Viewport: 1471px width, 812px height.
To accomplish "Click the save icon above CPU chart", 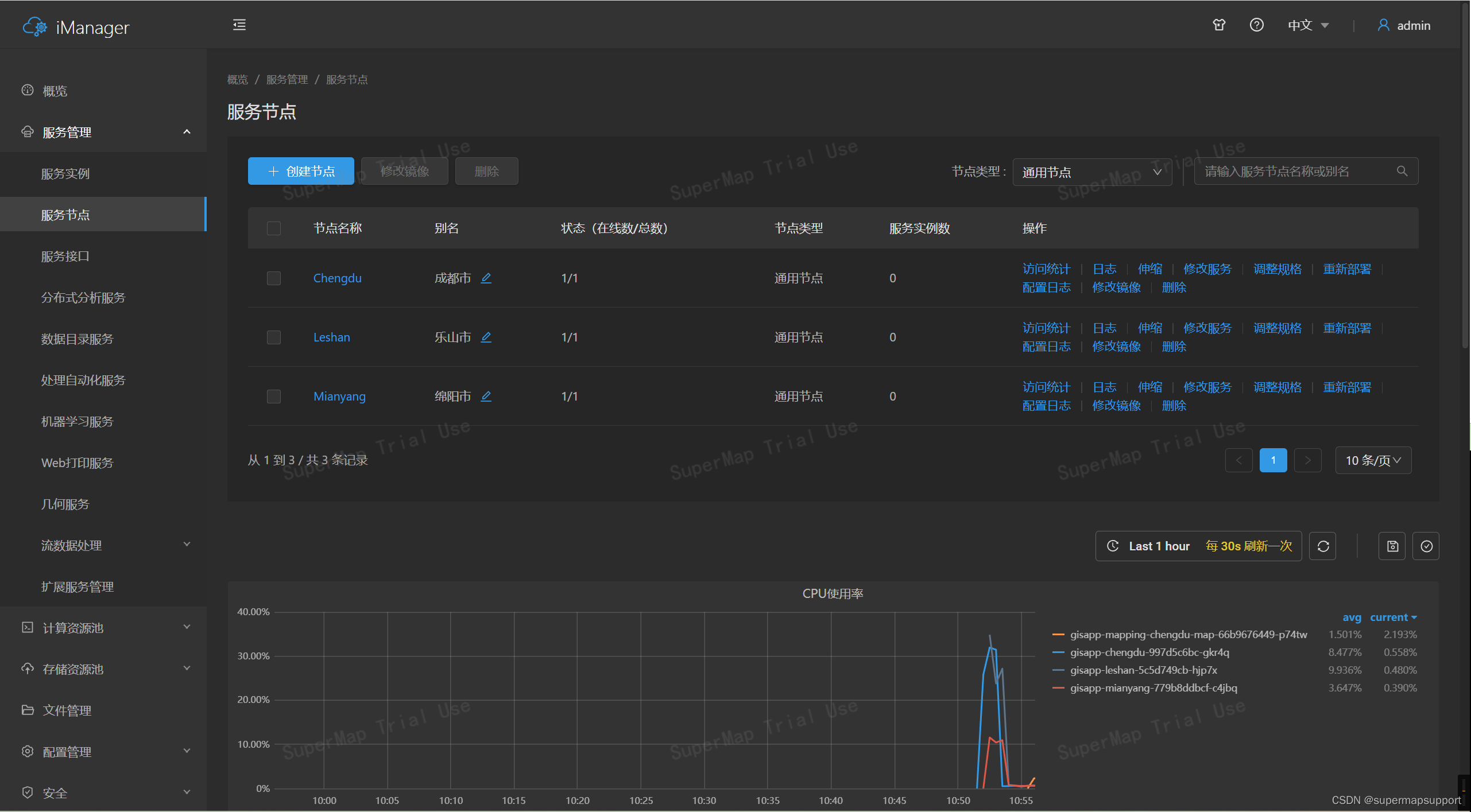I will coord(1392,546).
